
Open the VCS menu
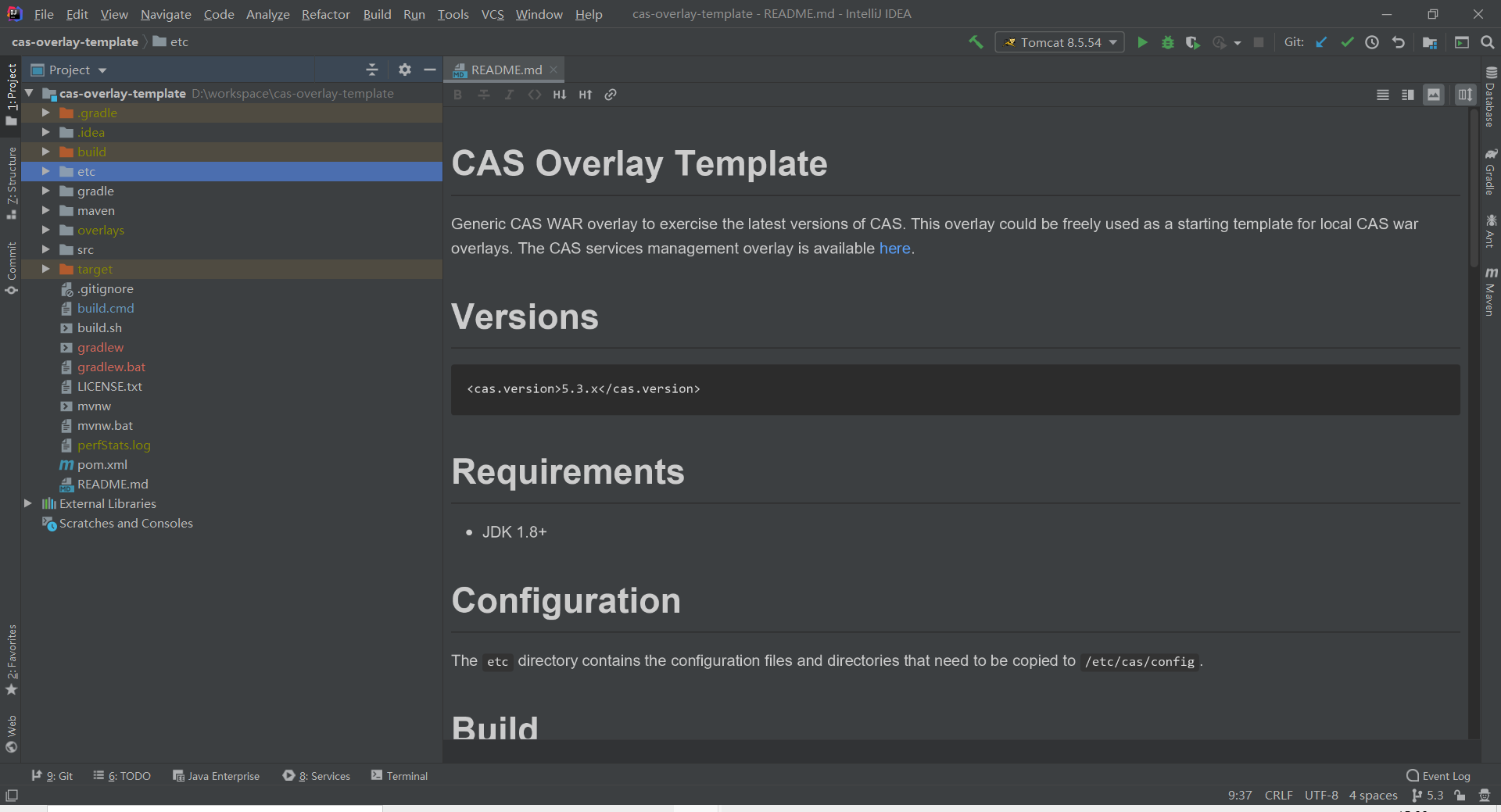pos(493,14)
